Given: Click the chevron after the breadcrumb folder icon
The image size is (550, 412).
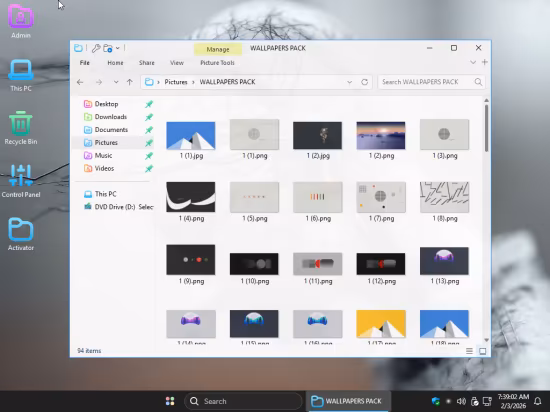Looking at the screenshot, I should tap(159, 82).
